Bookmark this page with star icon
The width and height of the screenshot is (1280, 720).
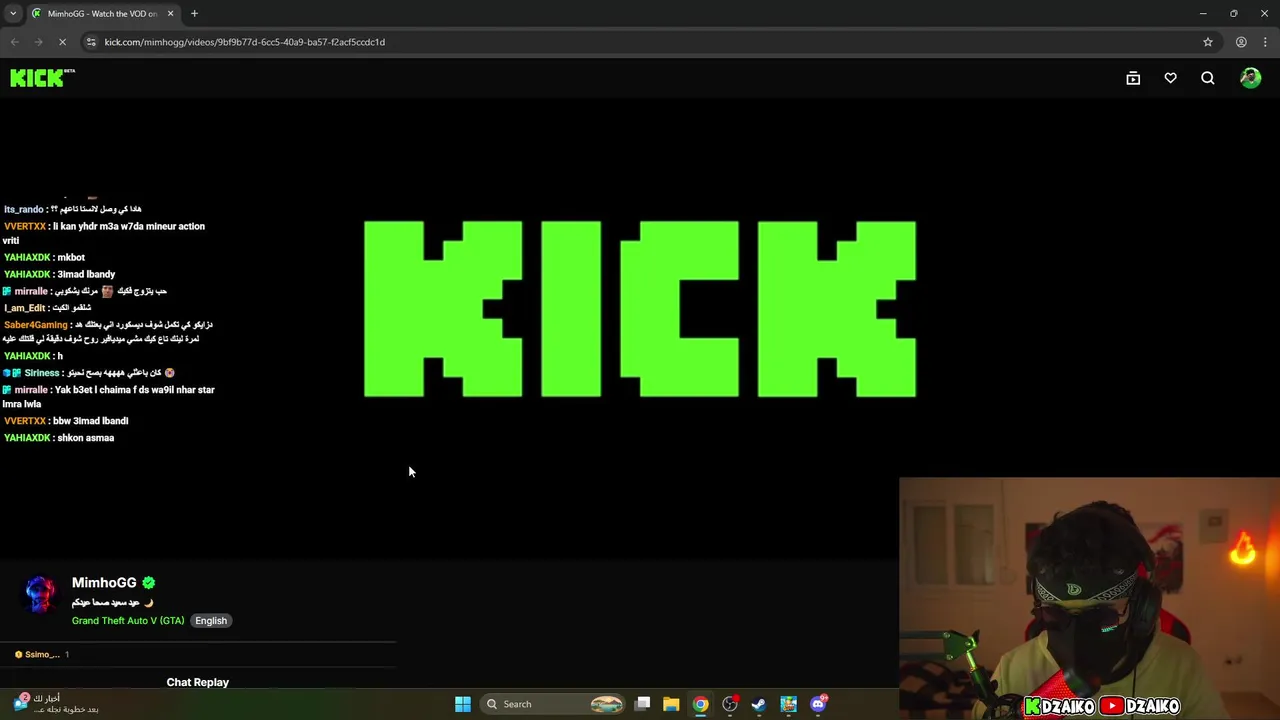[x=1208, y=42]
